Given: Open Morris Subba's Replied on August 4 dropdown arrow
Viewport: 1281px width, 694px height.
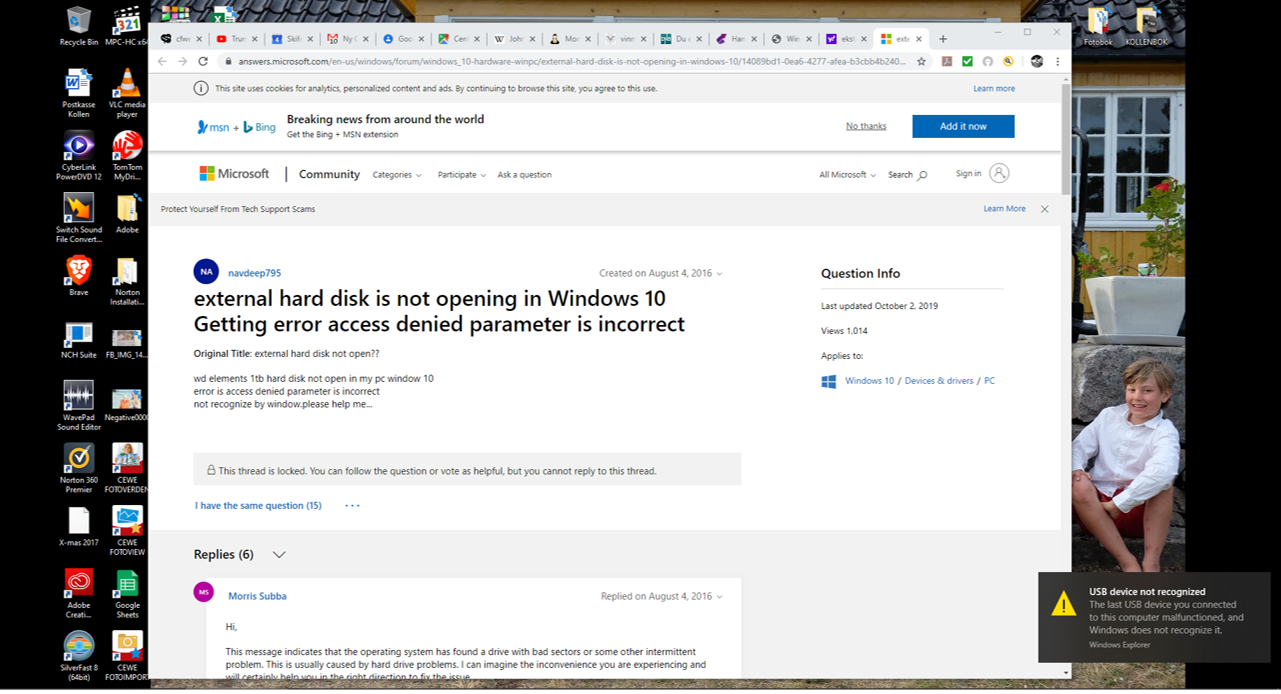Looking at the screenshot, I should (719, 597).
